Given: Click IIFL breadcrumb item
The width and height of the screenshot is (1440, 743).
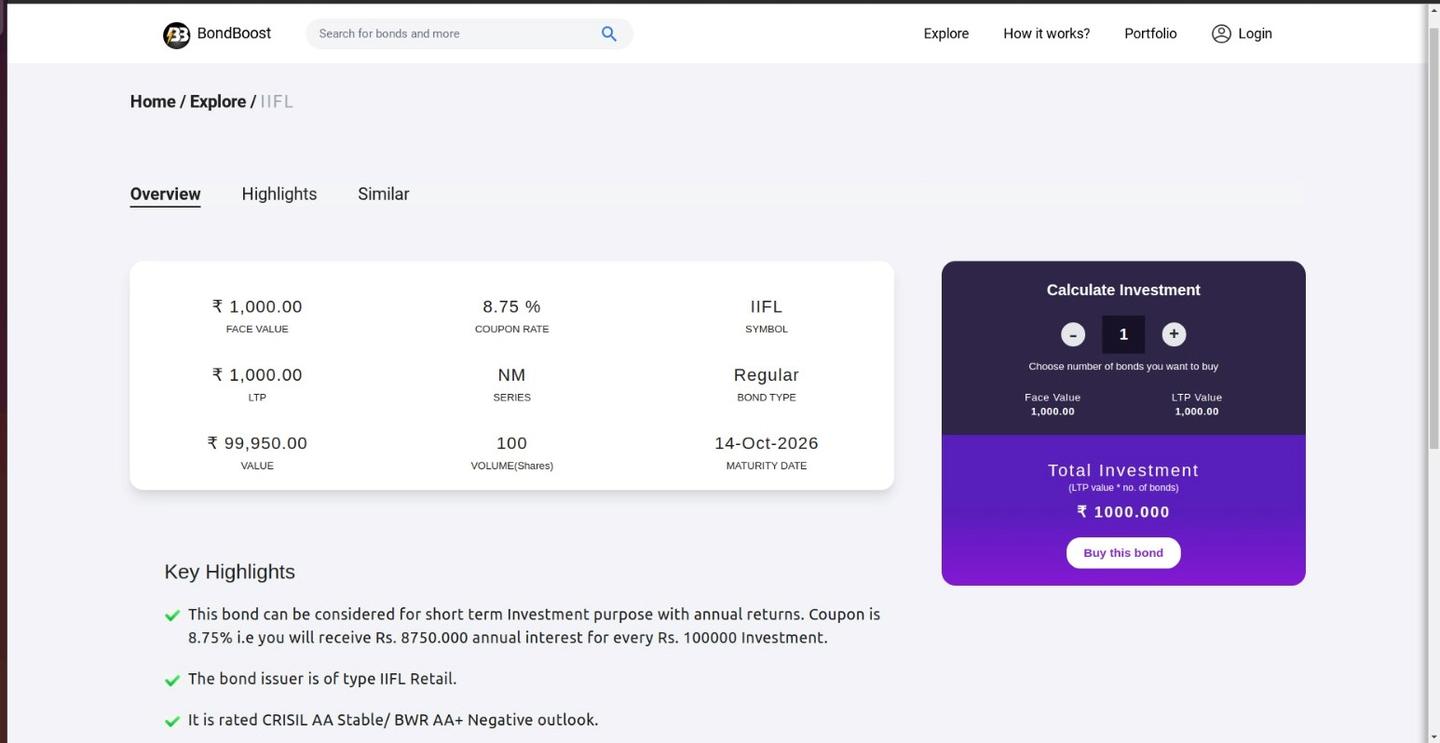Looking at the screenshot, I should (x=277, y=102).
